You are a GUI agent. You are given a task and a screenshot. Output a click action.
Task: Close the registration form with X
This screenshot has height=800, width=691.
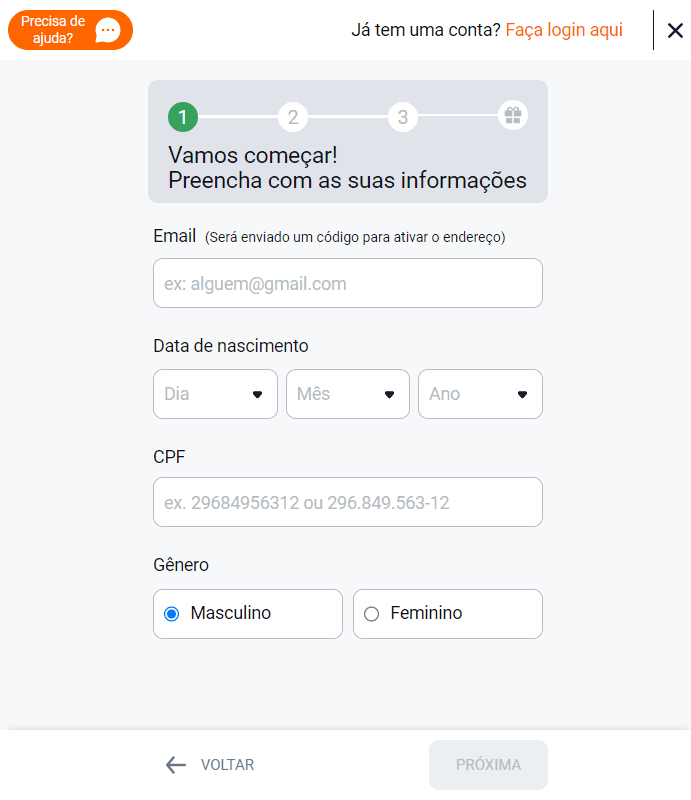click(675, 31)
